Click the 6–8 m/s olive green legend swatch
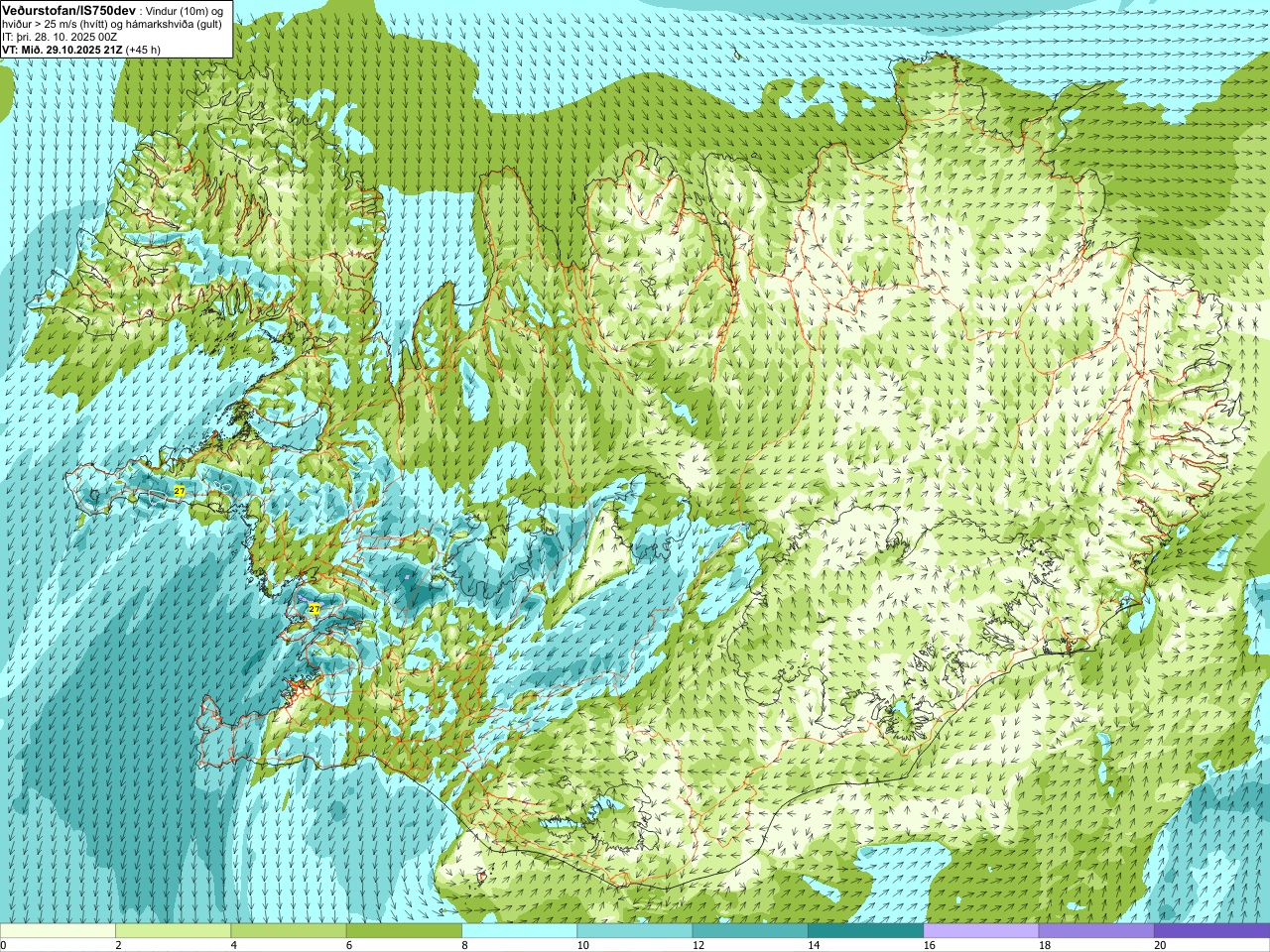This screenshot has height=952, width=1270. (x=404, y=931)
